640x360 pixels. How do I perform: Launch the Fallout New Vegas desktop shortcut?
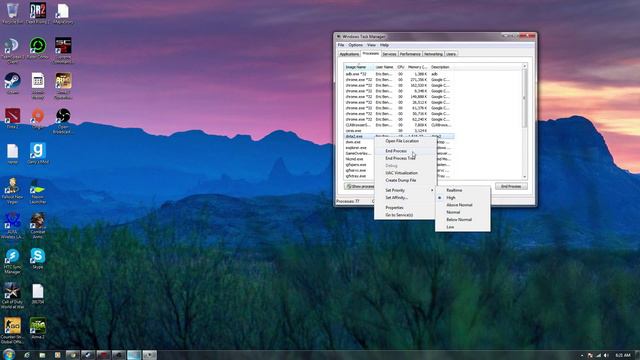click(x=13, y=191)
